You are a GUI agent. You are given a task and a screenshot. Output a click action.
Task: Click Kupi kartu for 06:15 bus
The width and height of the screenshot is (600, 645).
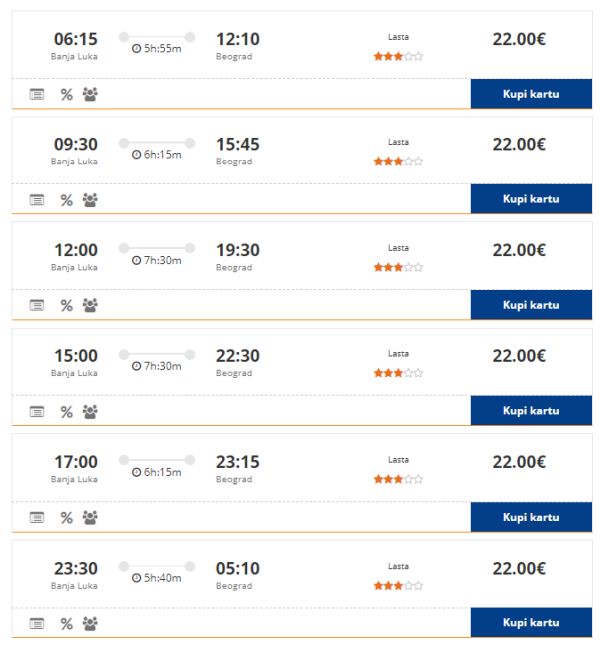tap(531, 94)
